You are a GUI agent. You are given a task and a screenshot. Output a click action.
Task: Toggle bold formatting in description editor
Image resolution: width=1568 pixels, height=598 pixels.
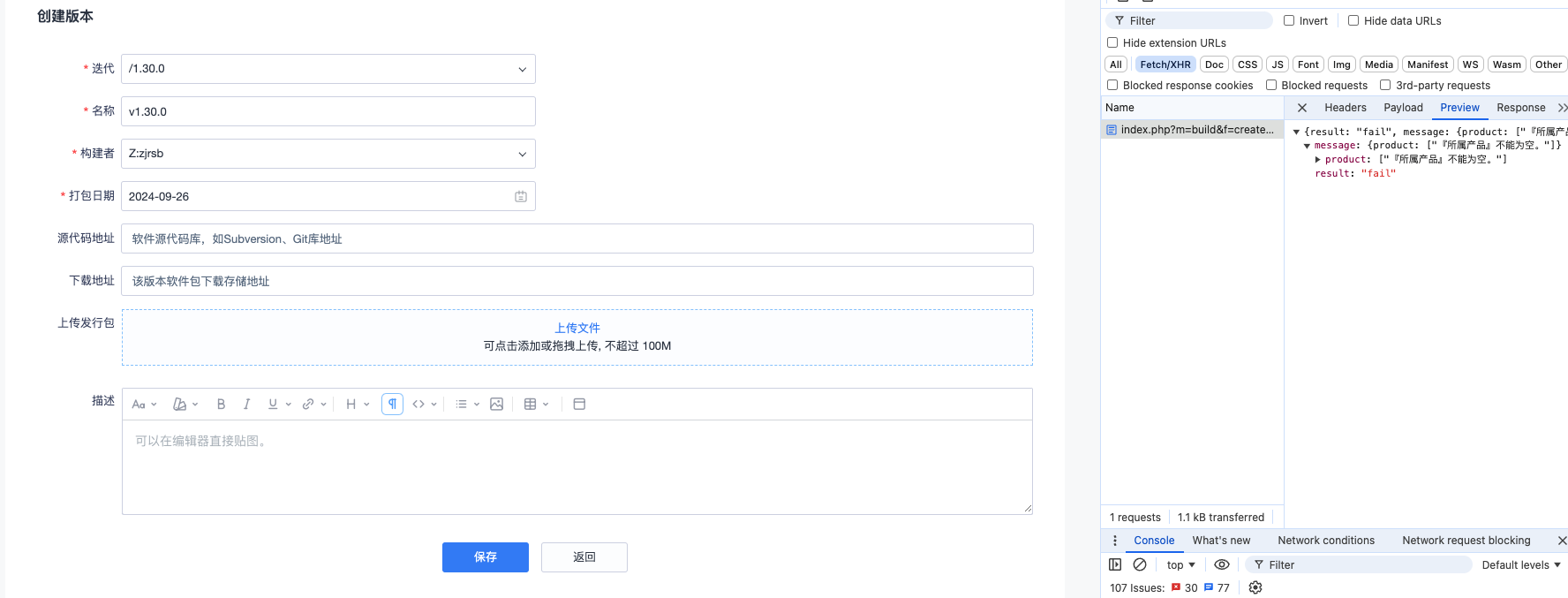coord(221,404)
